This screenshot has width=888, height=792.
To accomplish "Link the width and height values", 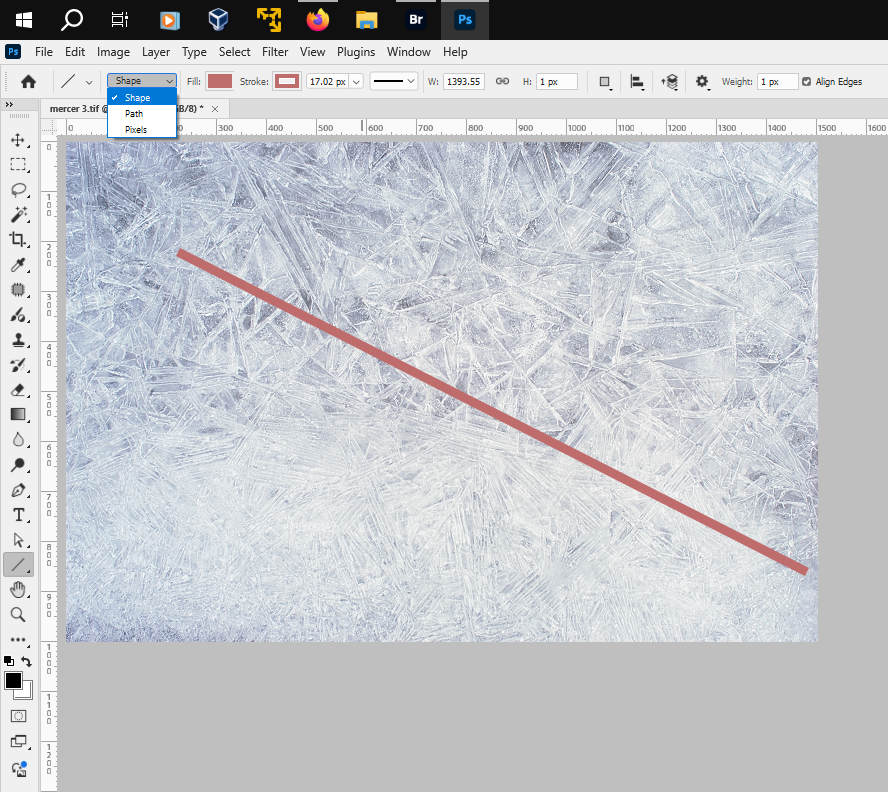I will (x=502, y=82).
